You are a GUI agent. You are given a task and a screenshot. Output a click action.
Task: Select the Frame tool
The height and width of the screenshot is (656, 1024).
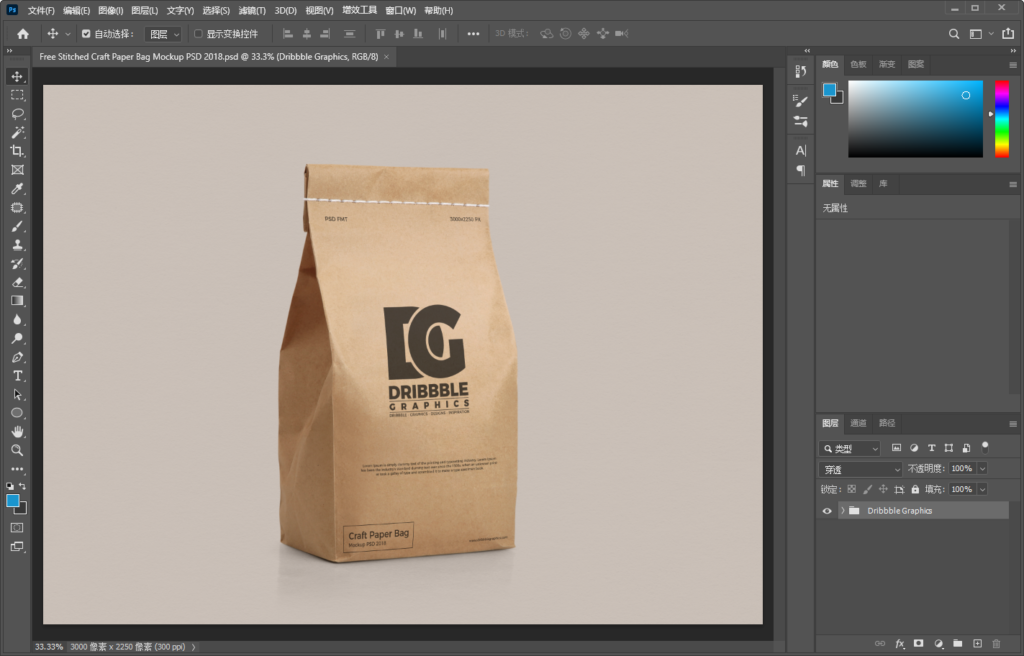tap(17, 170)
